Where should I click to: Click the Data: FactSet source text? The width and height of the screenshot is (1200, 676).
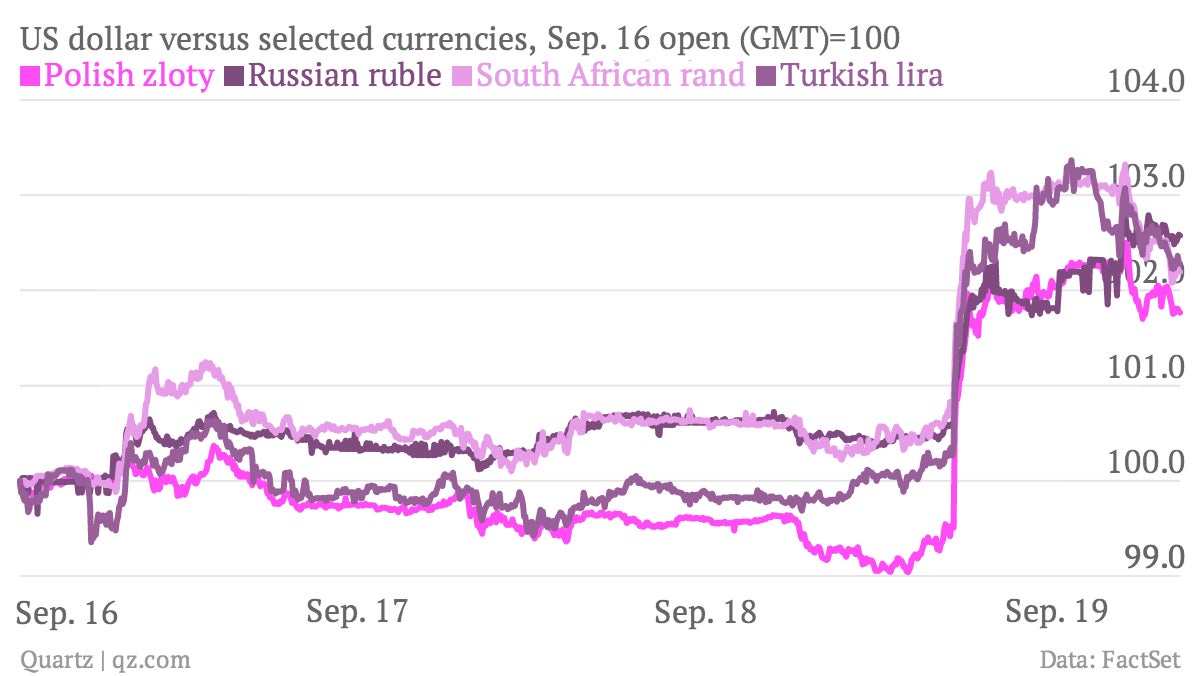1110,660
